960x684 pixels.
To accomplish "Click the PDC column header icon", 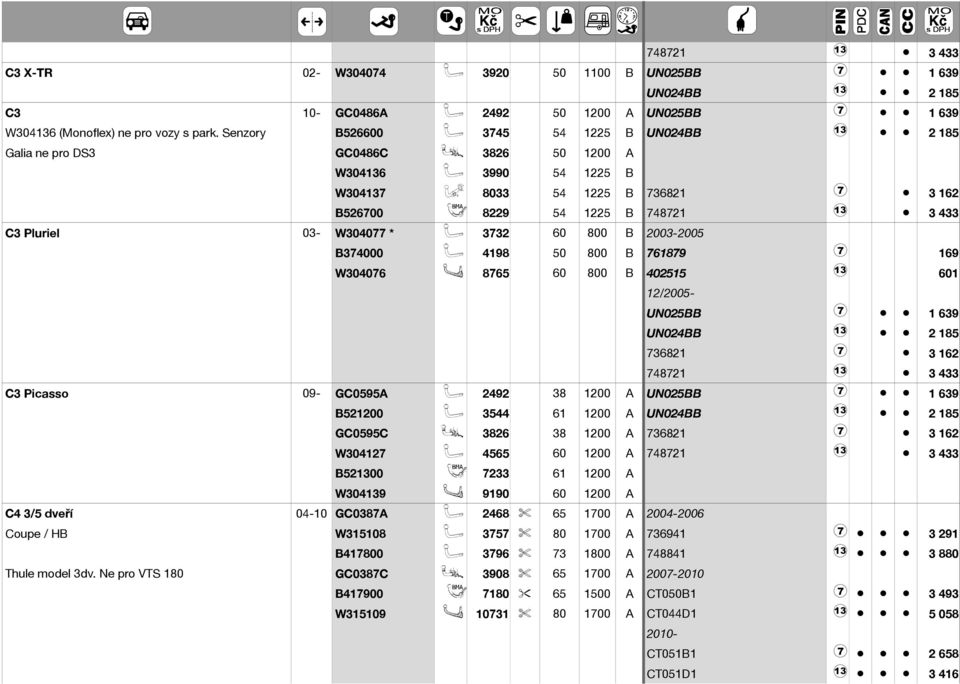I will pyautogui.click(x=862, y=21).
